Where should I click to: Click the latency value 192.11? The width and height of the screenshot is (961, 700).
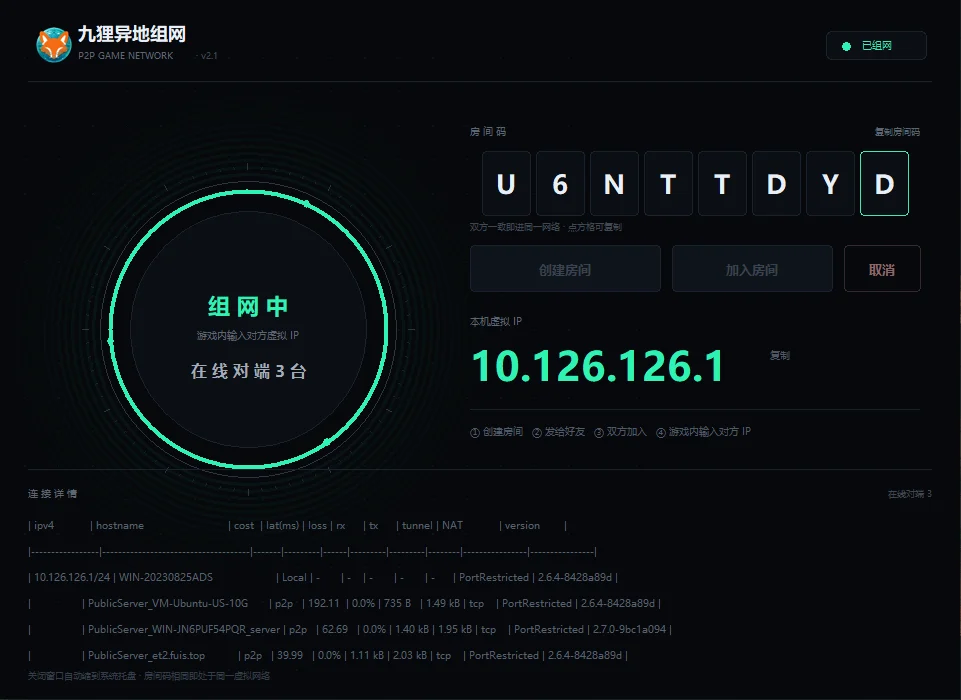[x=324, y=603]
